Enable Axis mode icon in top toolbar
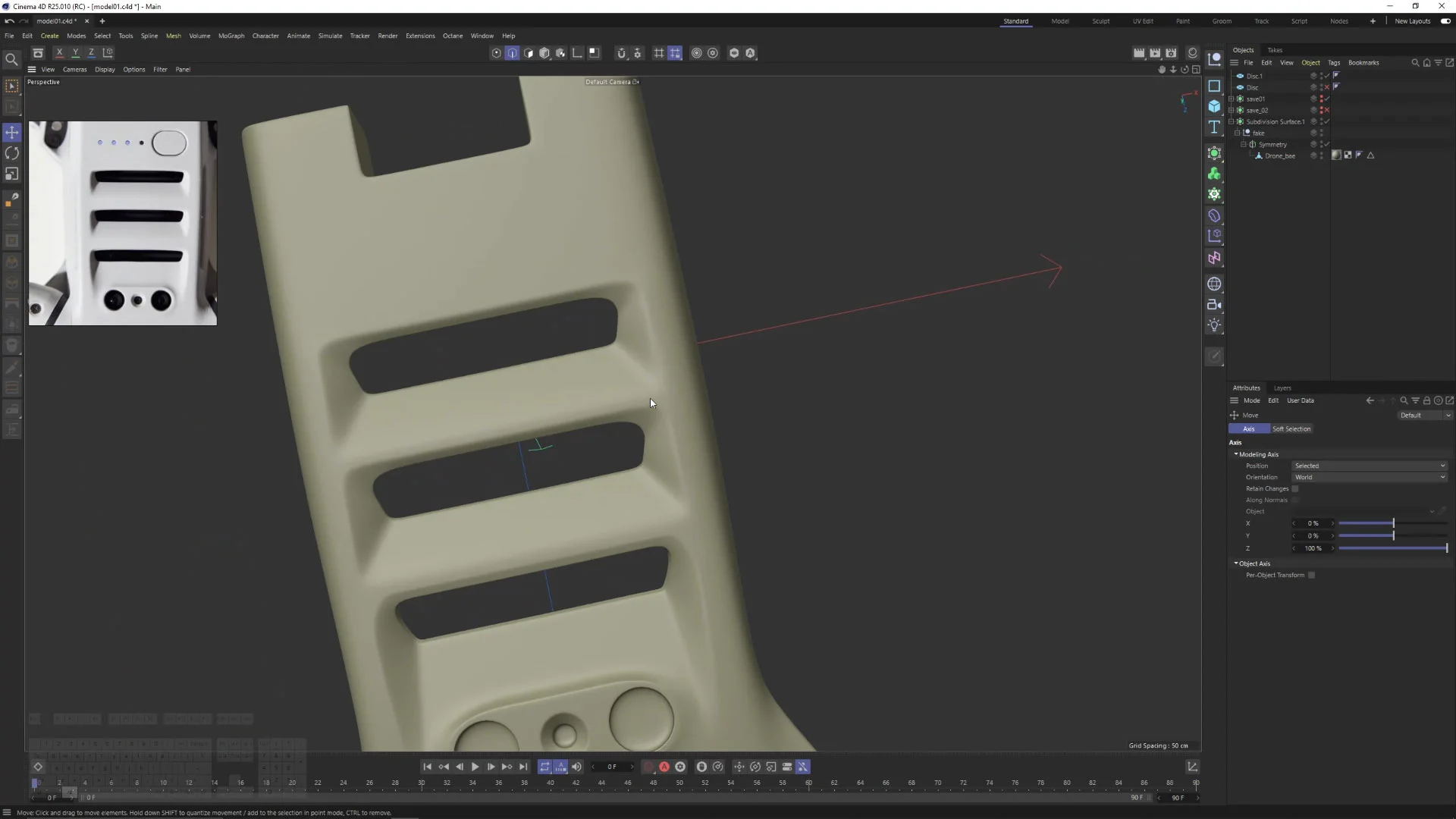 pos(577,53)
